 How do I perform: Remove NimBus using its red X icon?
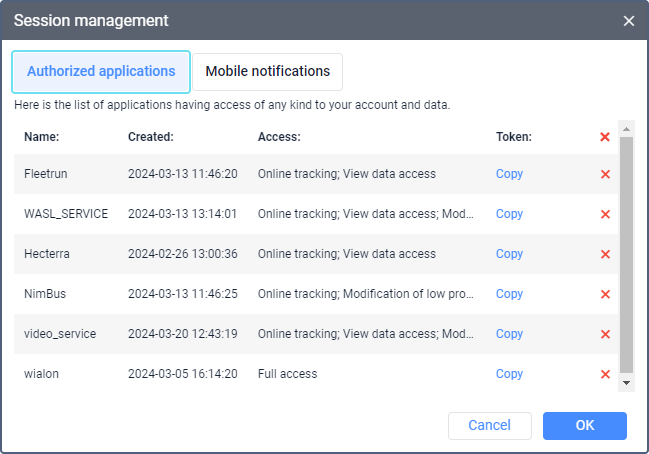[605, 294]
